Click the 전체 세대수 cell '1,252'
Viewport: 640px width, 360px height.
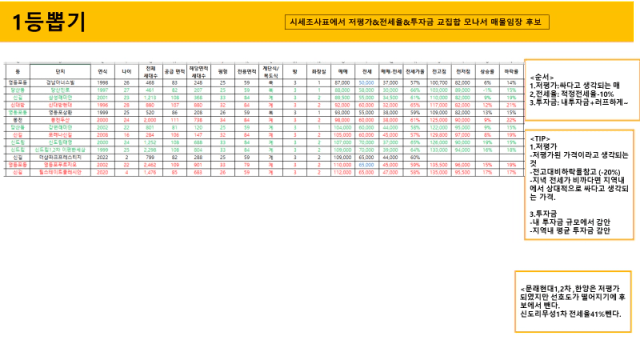(151, 142)
